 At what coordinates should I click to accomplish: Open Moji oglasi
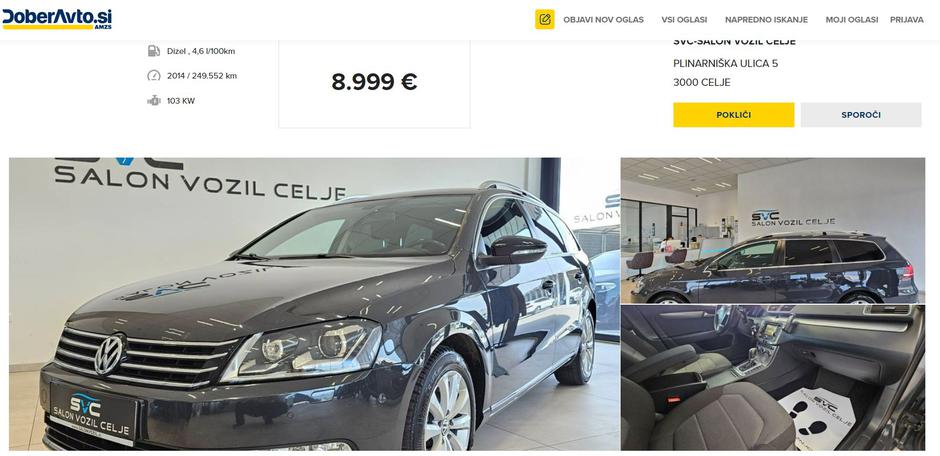[x=851, y=20]
